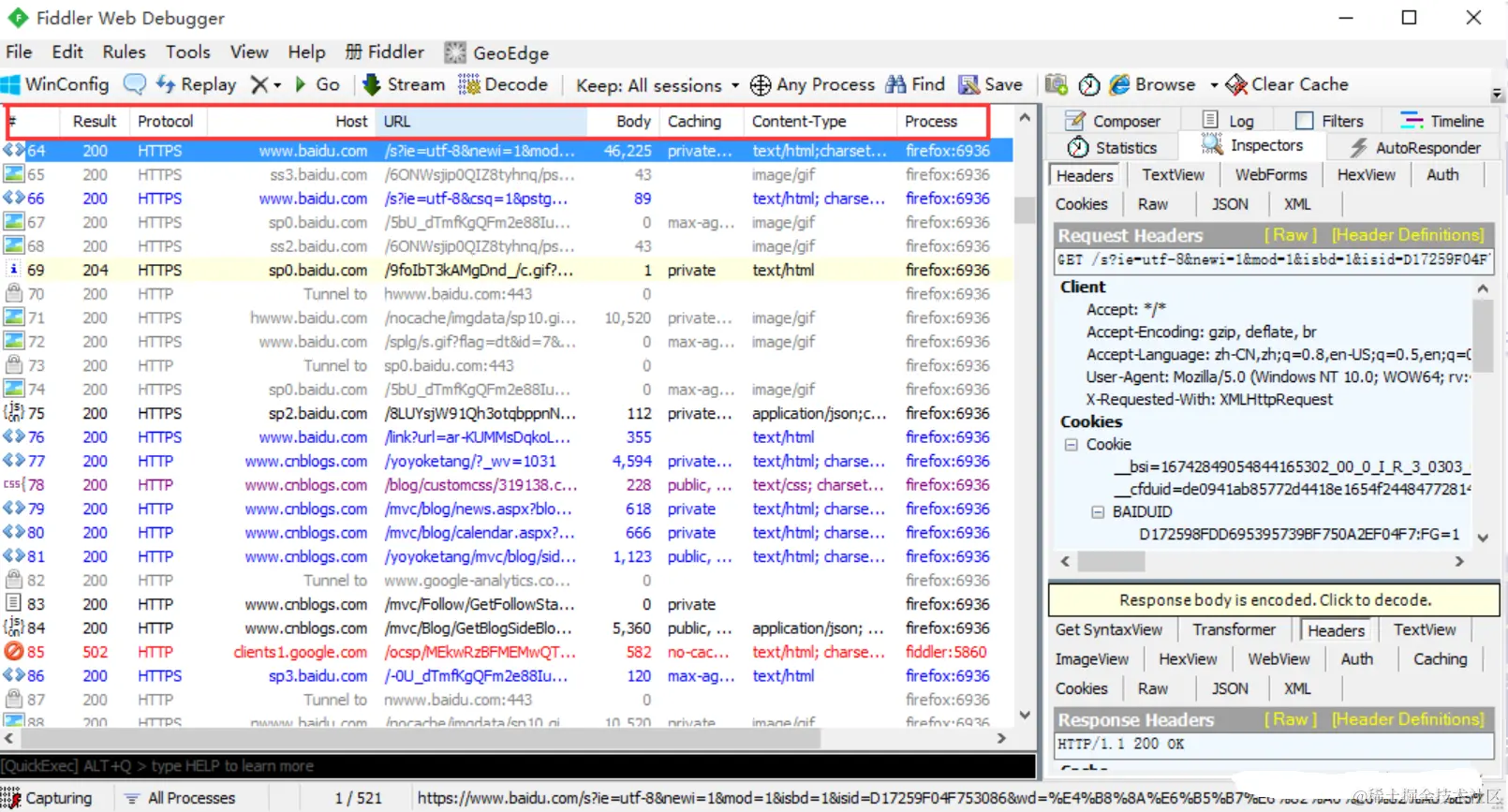Open the All Processes filter in status bar

[180, 798]
